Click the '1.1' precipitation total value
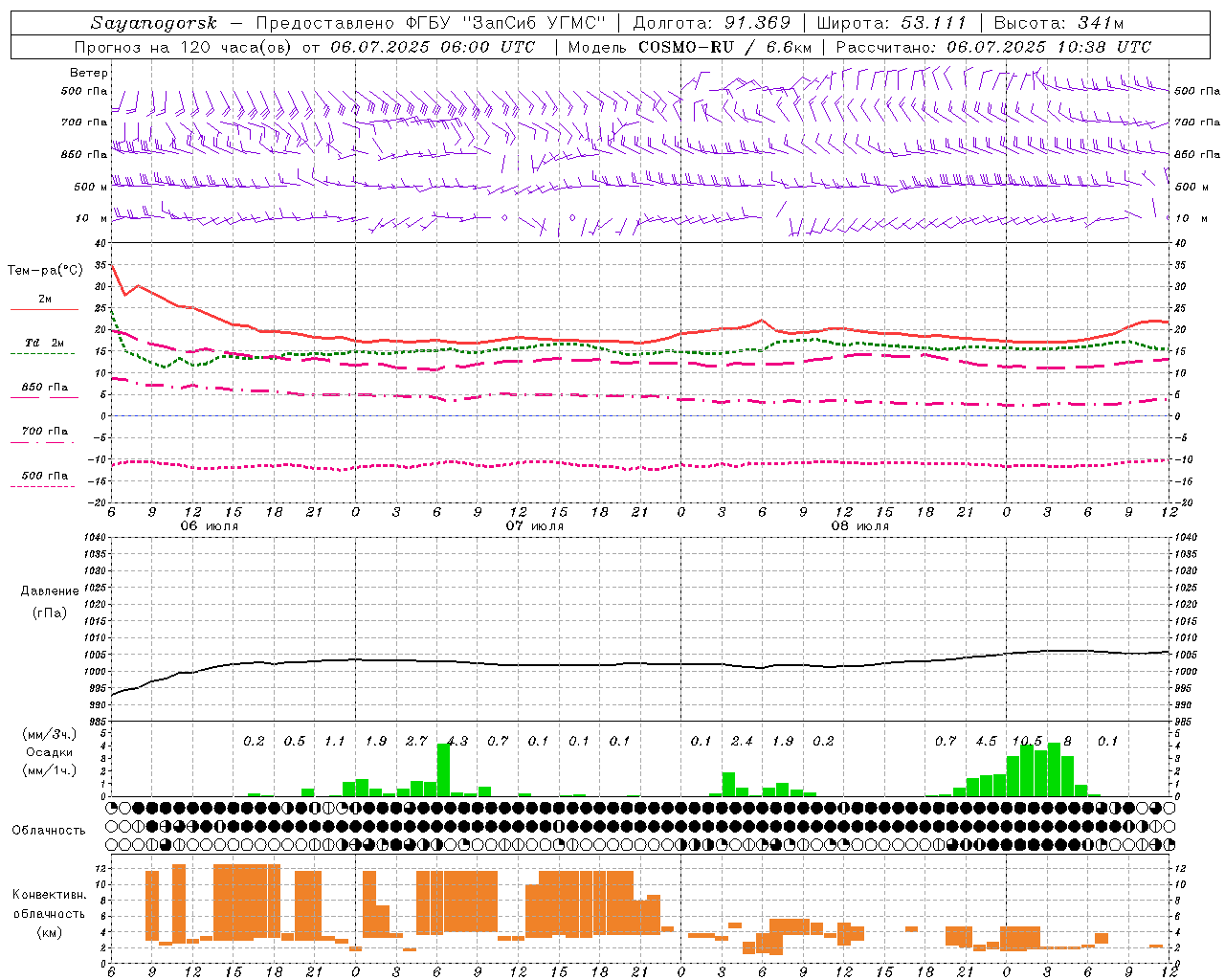 [335, 741]
